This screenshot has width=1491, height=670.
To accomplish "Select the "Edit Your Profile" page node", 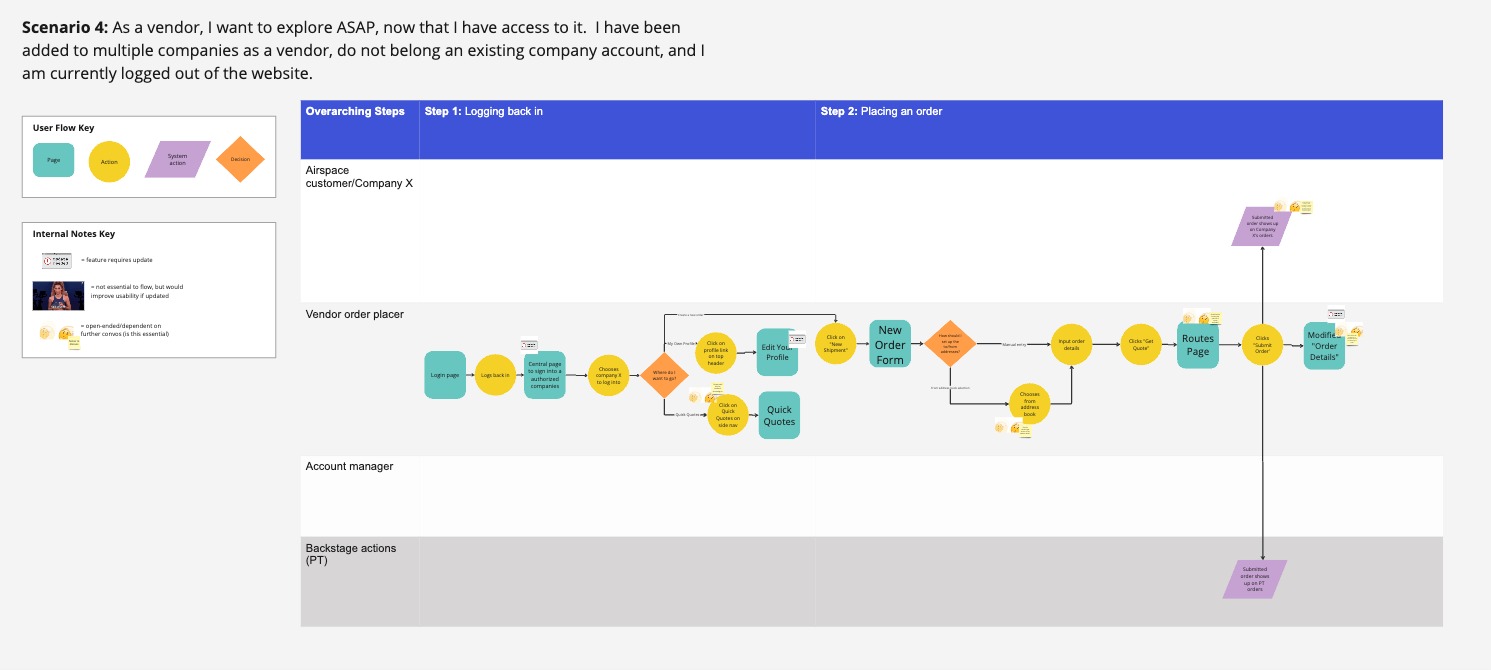I will click(777, 352).
